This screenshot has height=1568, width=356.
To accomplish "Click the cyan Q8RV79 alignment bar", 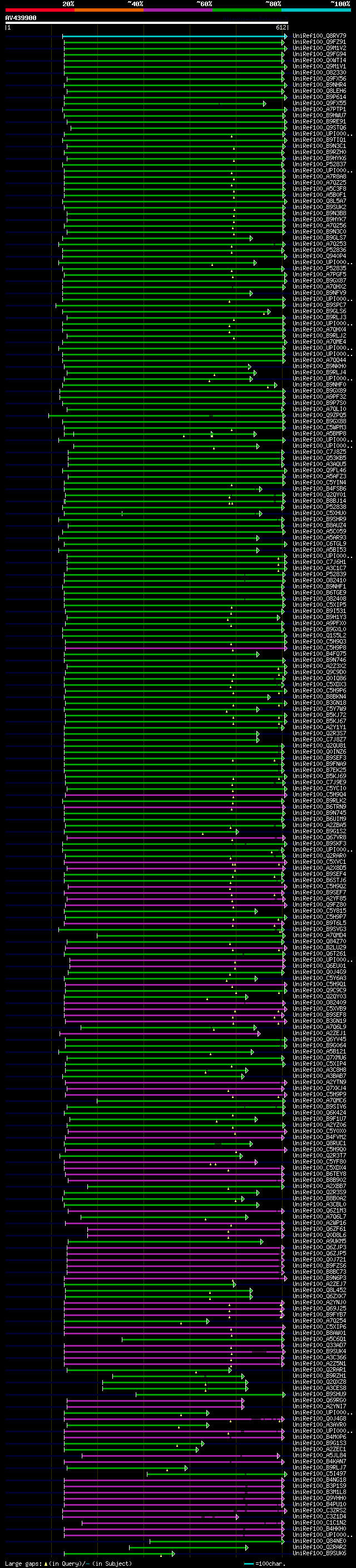I will (x=174, y=37).
